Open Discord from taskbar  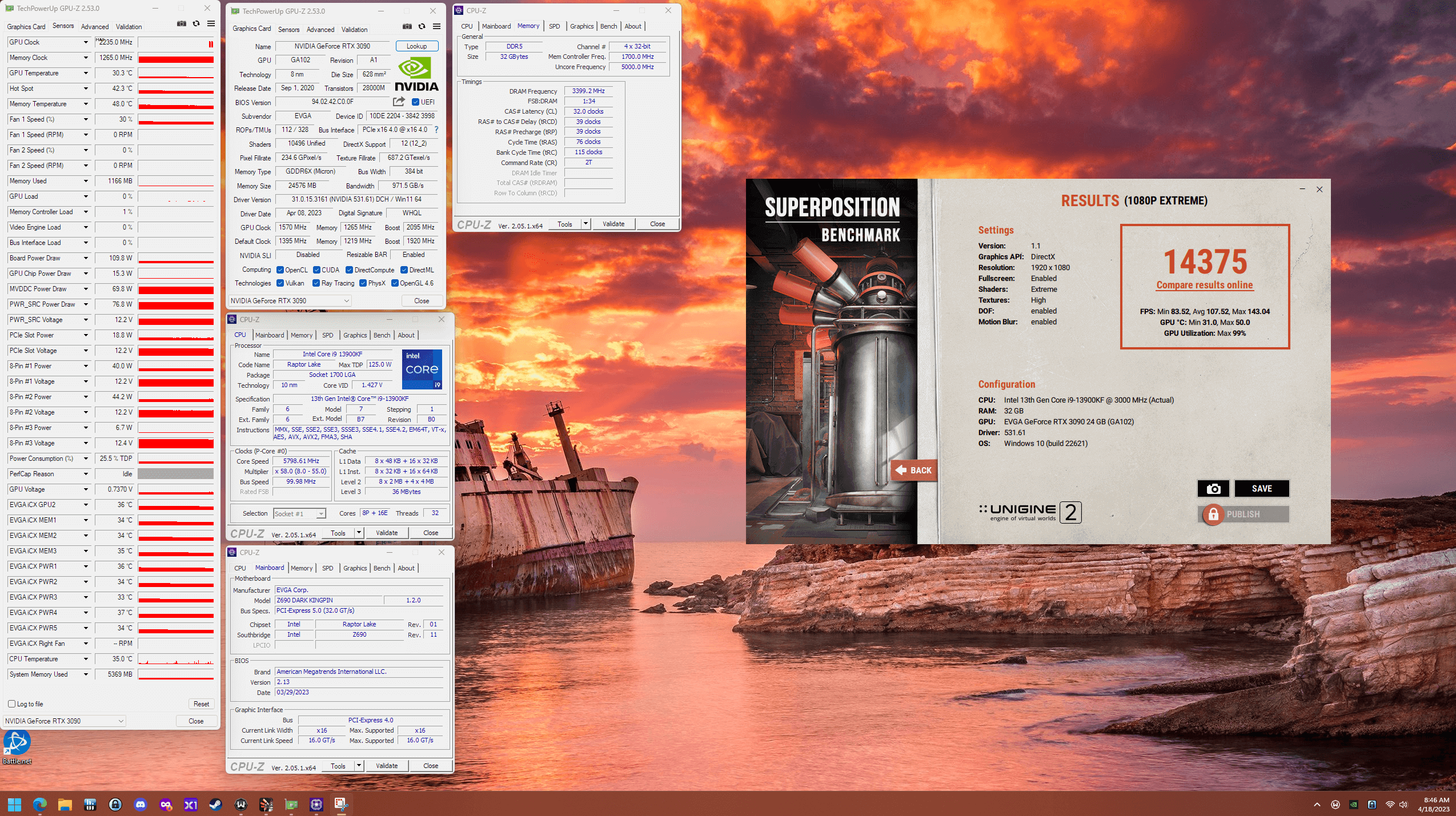pos(140,805)
